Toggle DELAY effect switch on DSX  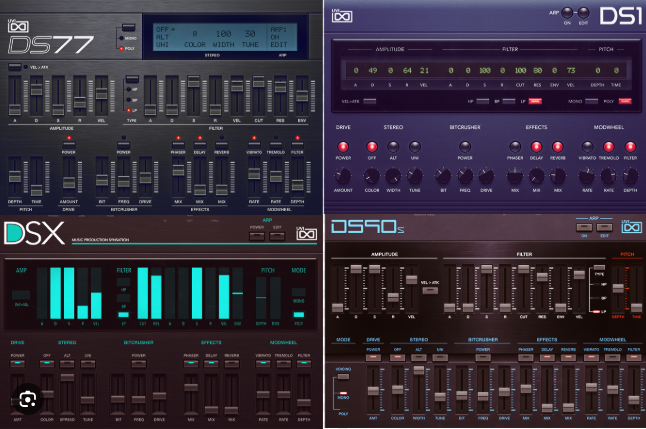pos(211,363)
